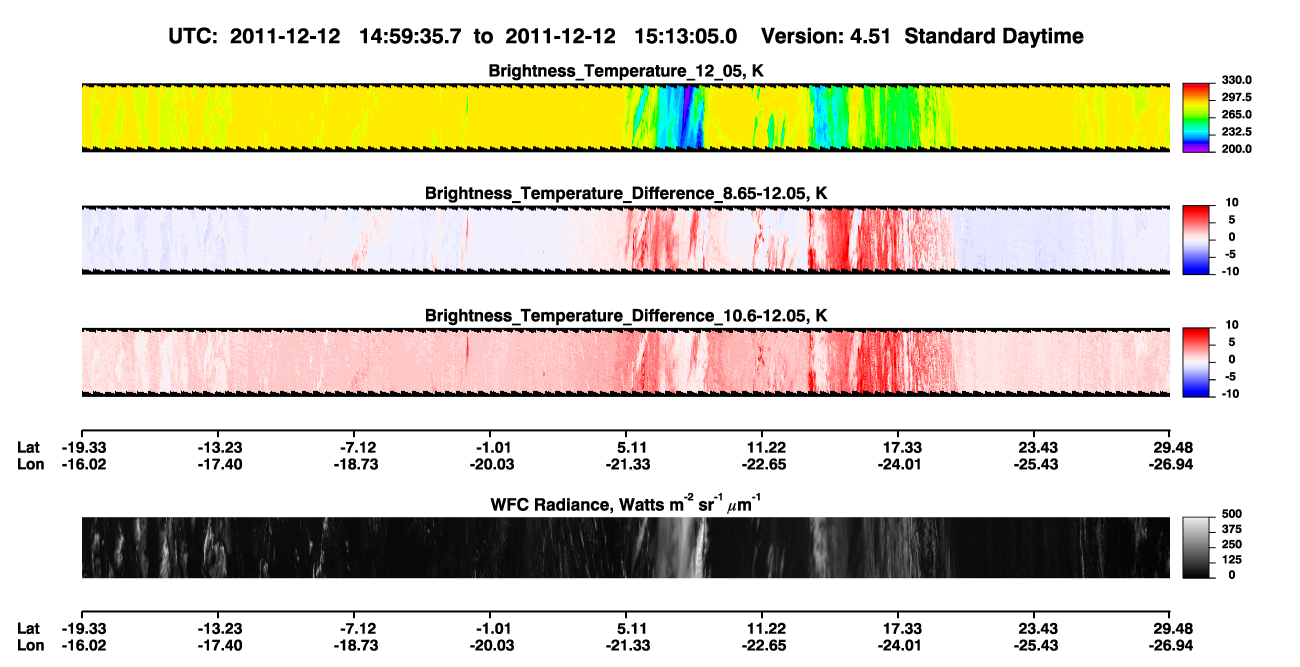
Task: Click the Brightness Temperature 12.05 image strip
Action: coord(625,117)
